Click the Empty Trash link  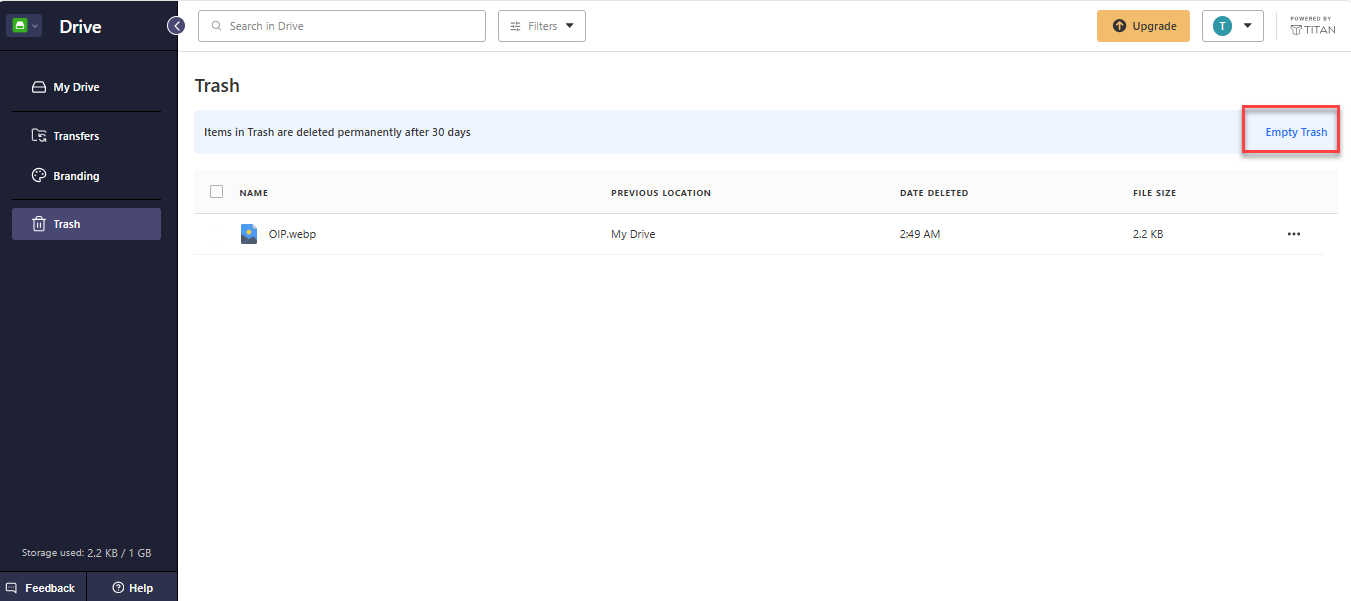[1296, 132]
